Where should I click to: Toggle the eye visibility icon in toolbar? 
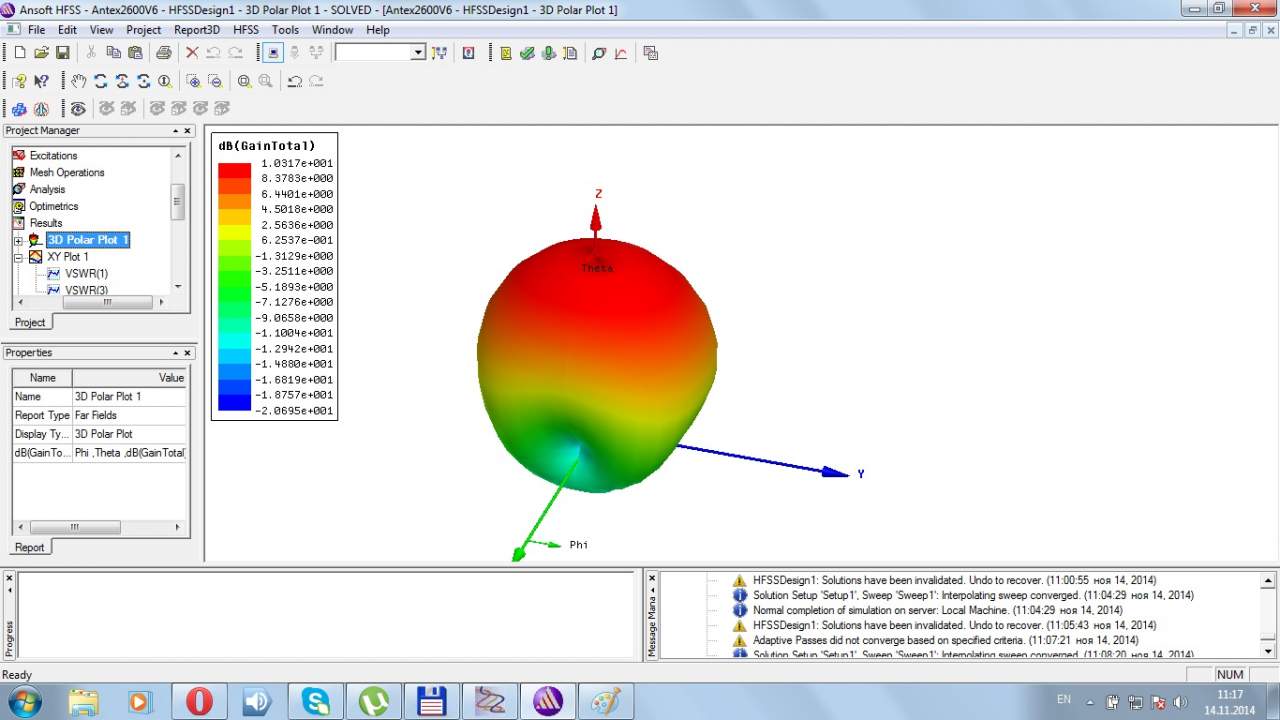coord(78,108)
